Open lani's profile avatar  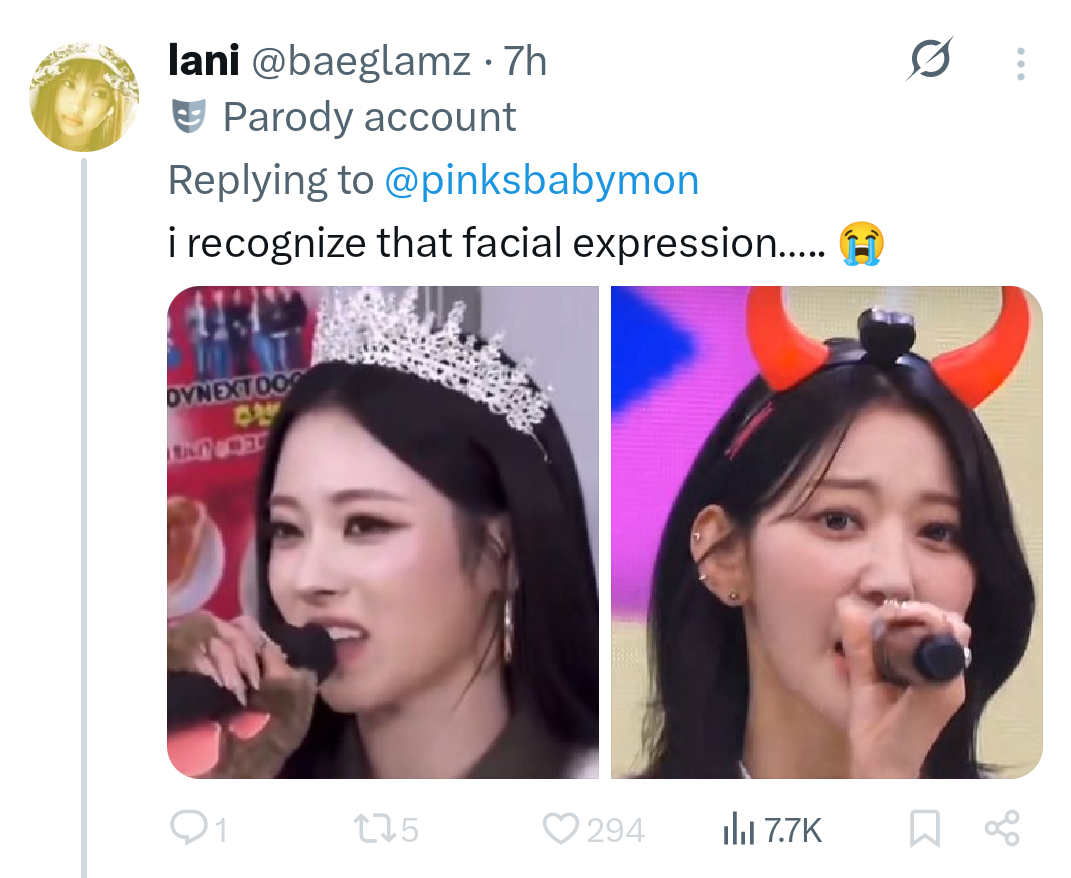pos(84,96)
